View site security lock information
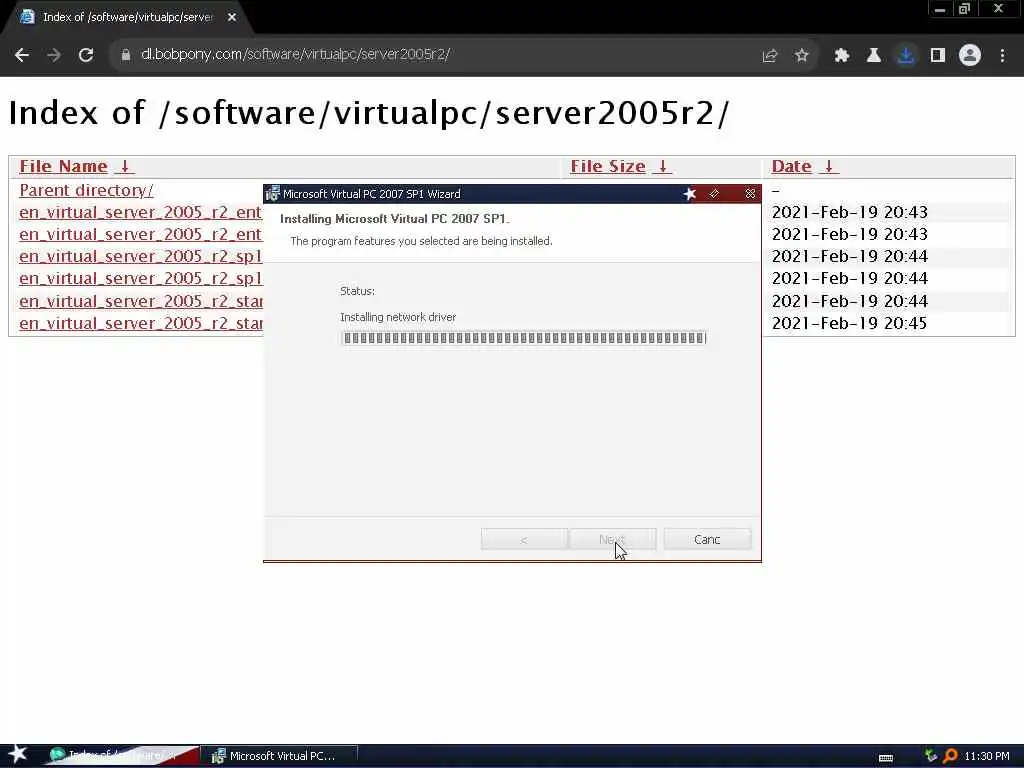The width and height of the screenshot is (1024, 768). pyautogui.click(x=125, y=55)
